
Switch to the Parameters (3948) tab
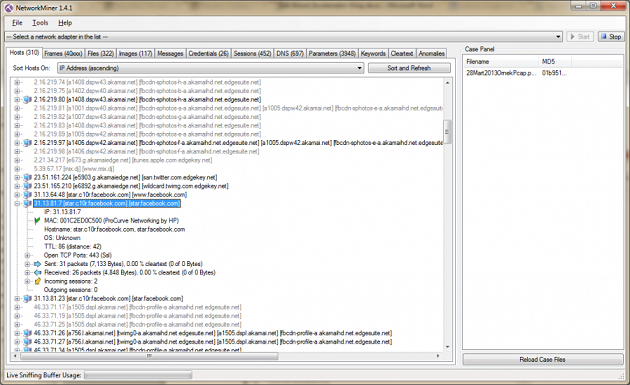coord(332,53)
